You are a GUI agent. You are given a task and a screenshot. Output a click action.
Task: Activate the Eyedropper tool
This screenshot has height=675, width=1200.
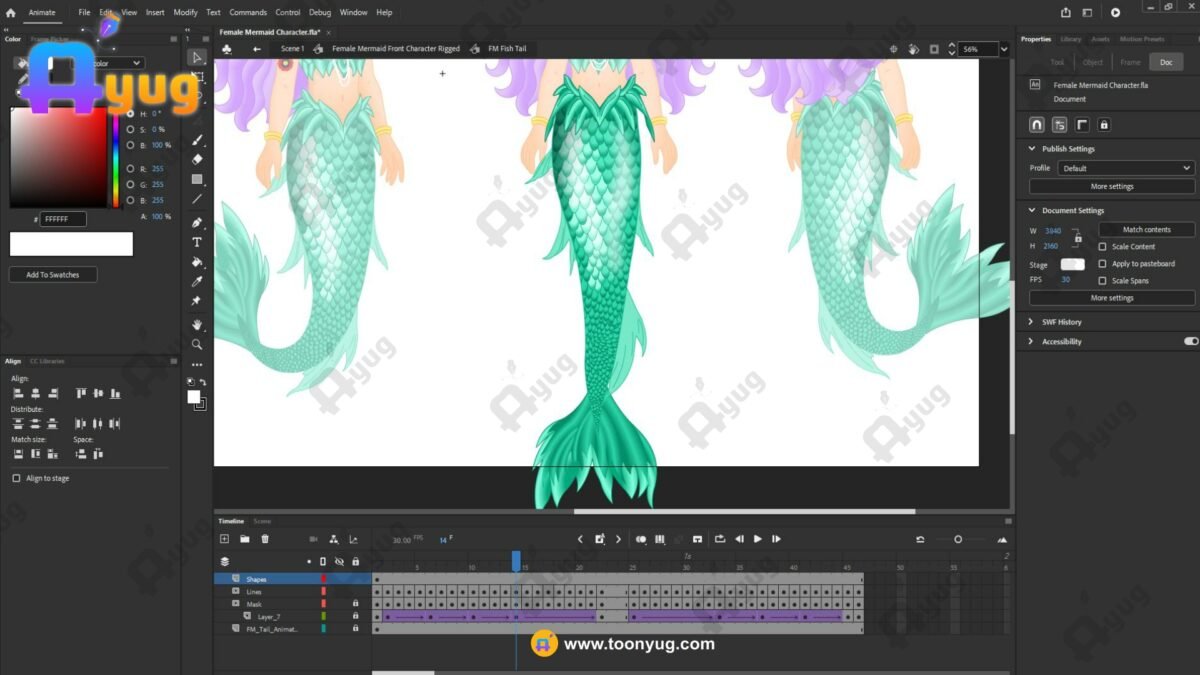pos(197,282)
